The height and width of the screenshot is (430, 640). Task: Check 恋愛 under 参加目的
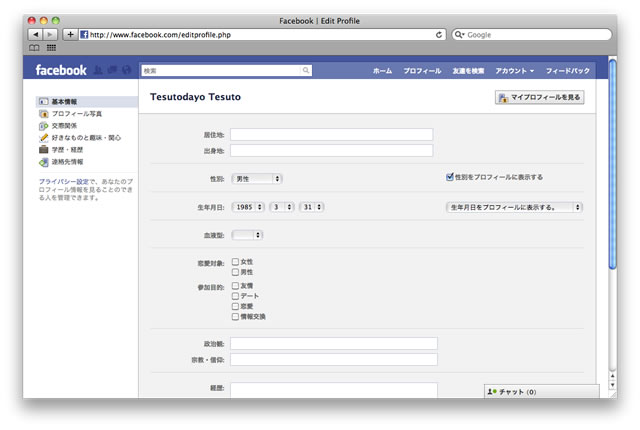[x=236, y=306]
